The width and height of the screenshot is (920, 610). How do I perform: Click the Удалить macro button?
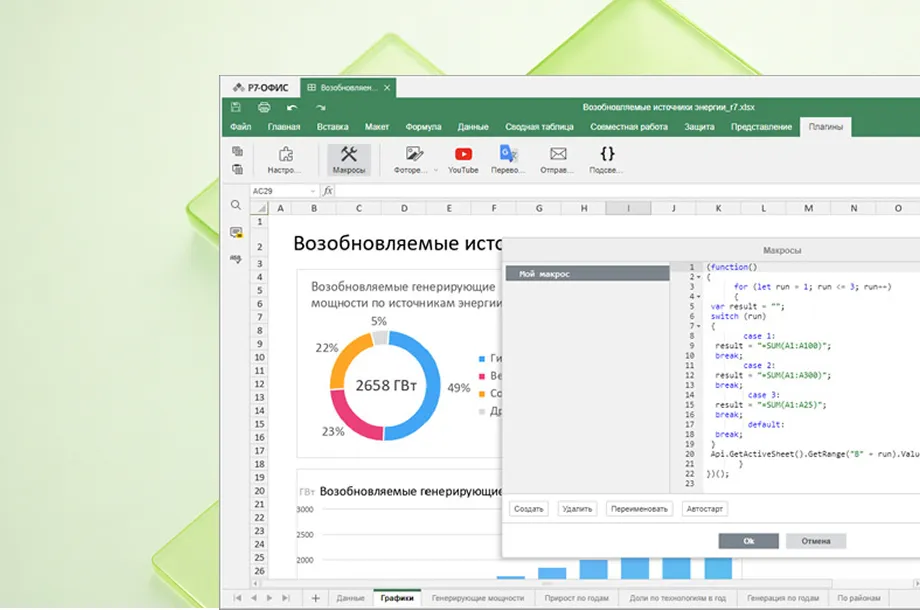pos(577,509)
